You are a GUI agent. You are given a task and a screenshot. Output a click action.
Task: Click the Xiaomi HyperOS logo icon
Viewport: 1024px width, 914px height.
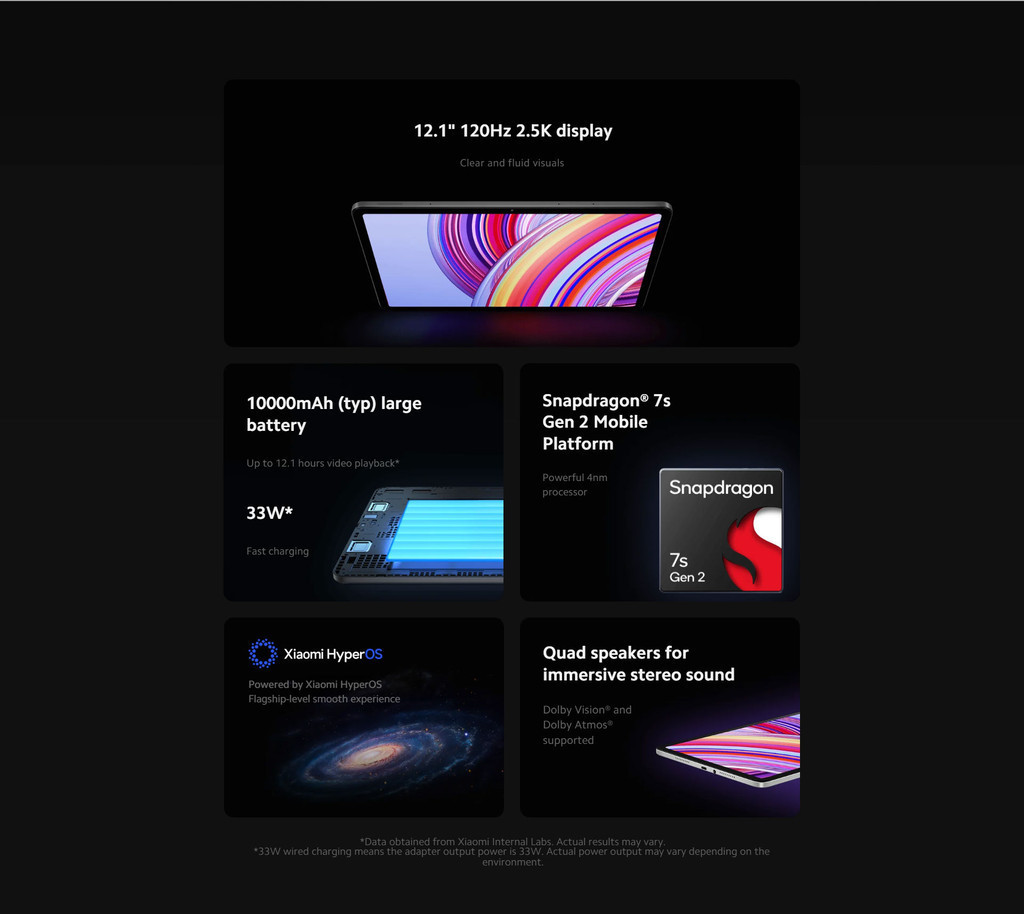click(263, 654)
